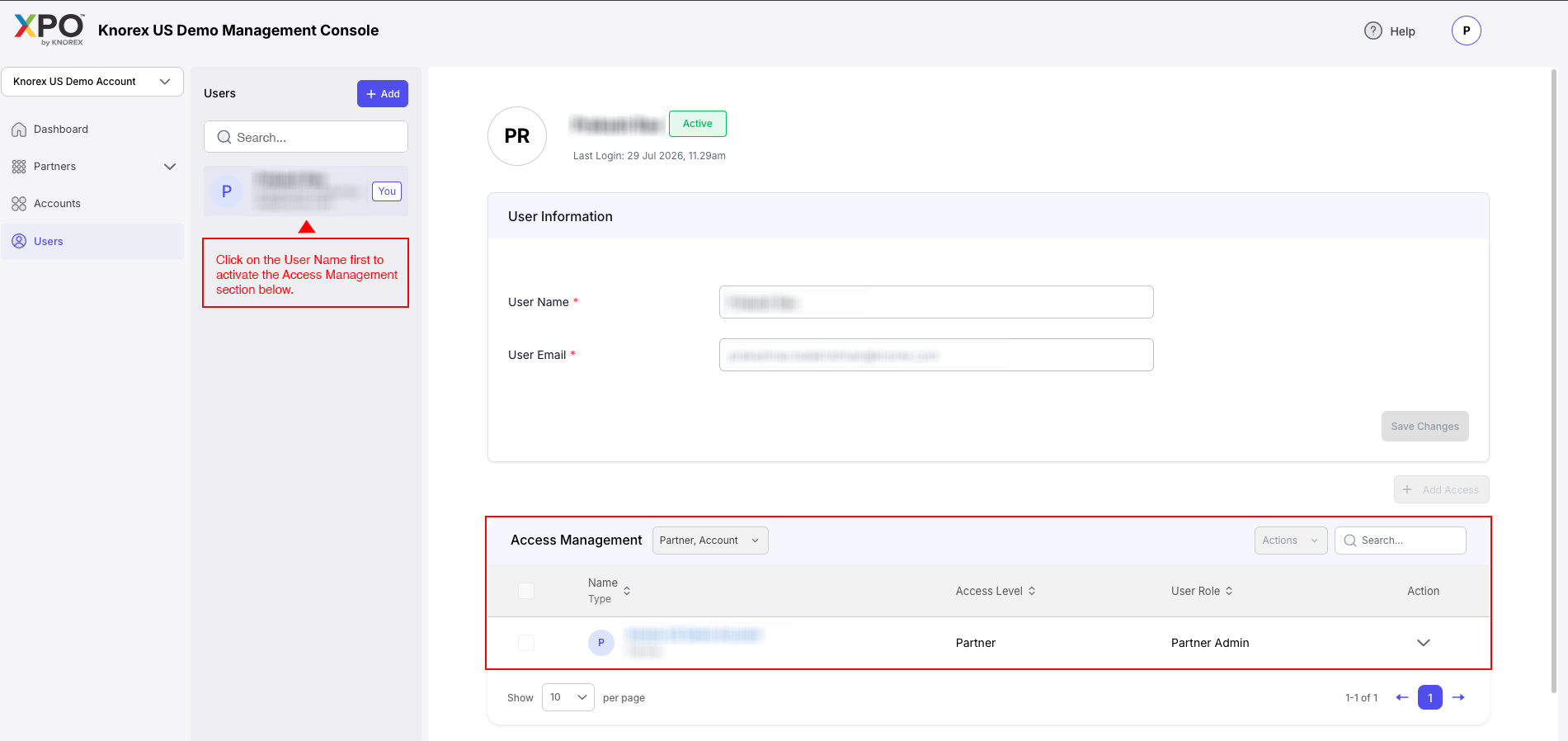Click the Partner access level cell
This screenshot has width=1568, height=741.
coord(976,643)
